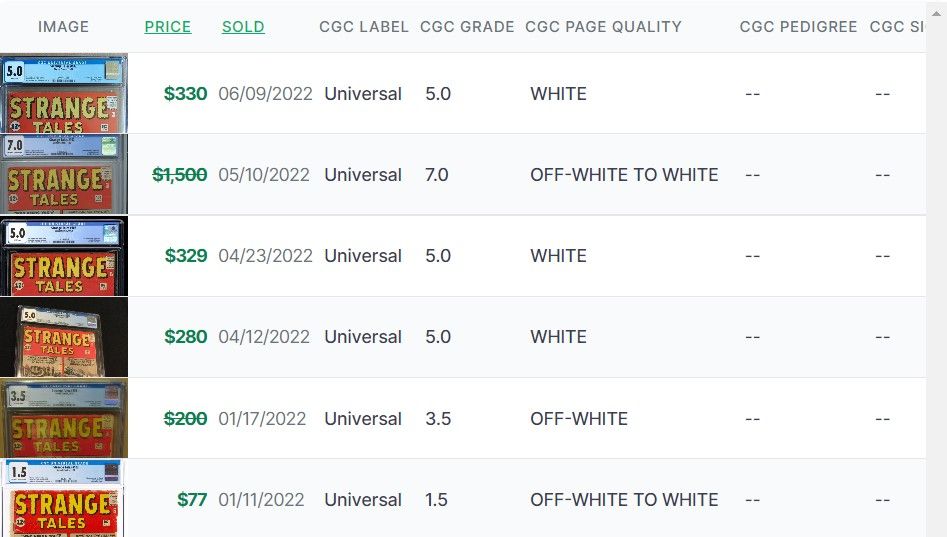Click the CGC PEDIGREE column header

tap(798, 27)
